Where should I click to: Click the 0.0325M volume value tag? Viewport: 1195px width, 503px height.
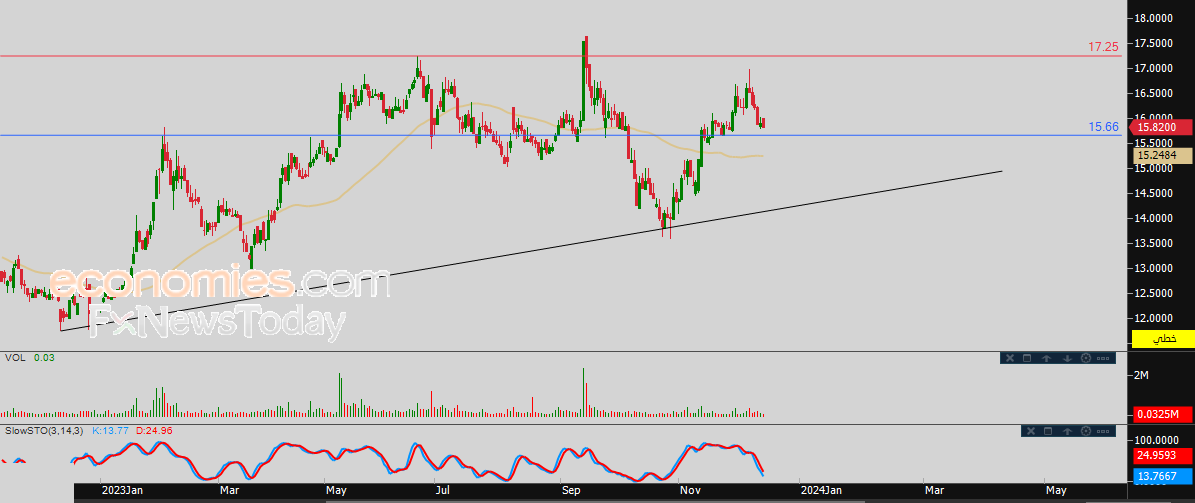point(1162,415)
